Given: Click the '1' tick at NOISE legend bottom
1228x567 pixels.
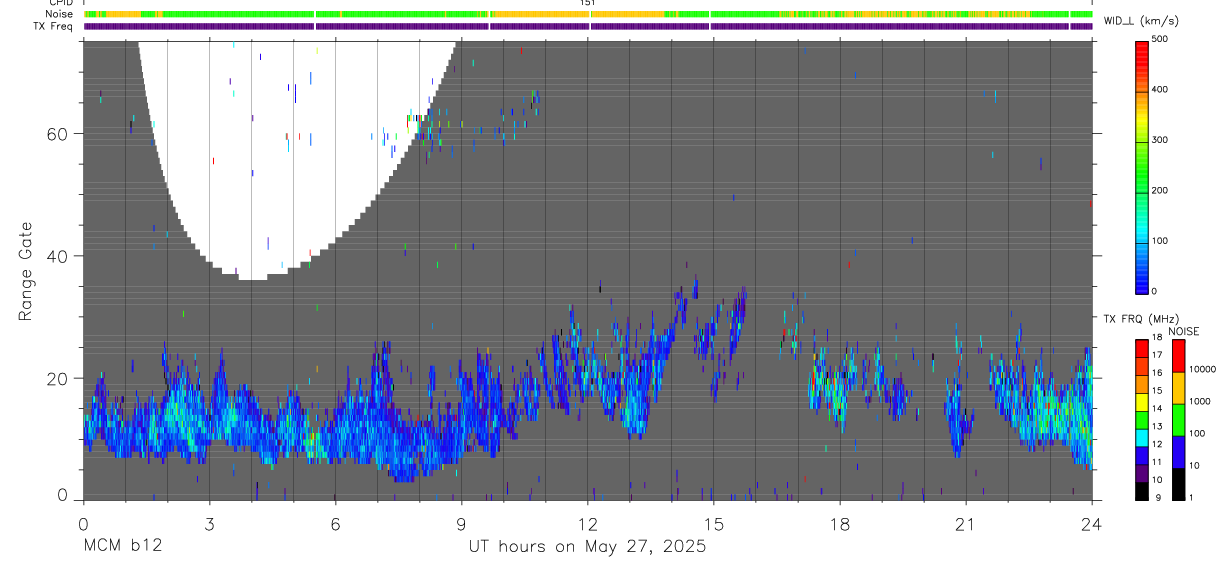Looking at the screenshot, I should coord(1192,498).
